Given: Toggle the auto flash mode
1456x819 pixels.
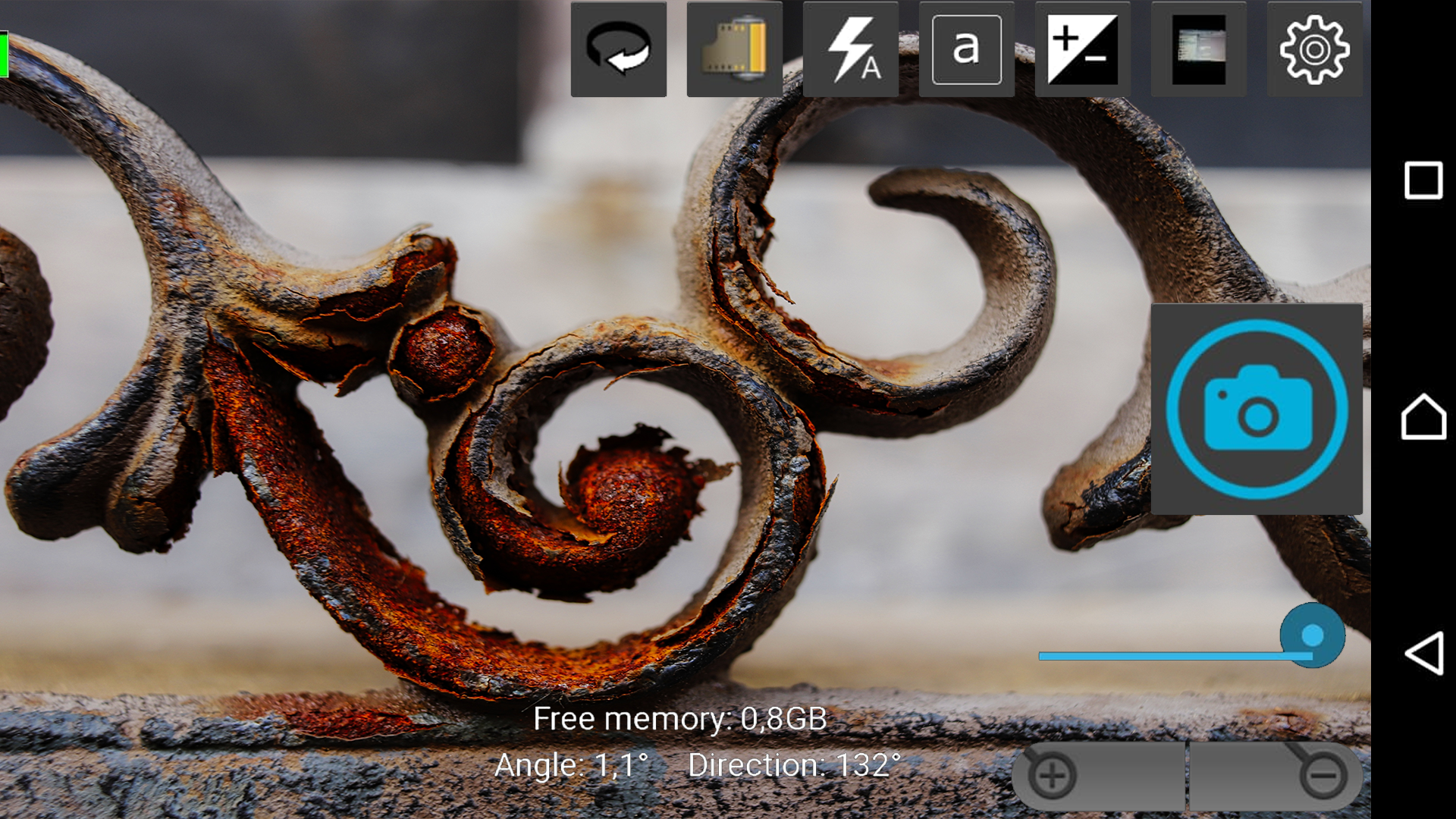Looking at the screenshot, I should (x=850, y=49).
